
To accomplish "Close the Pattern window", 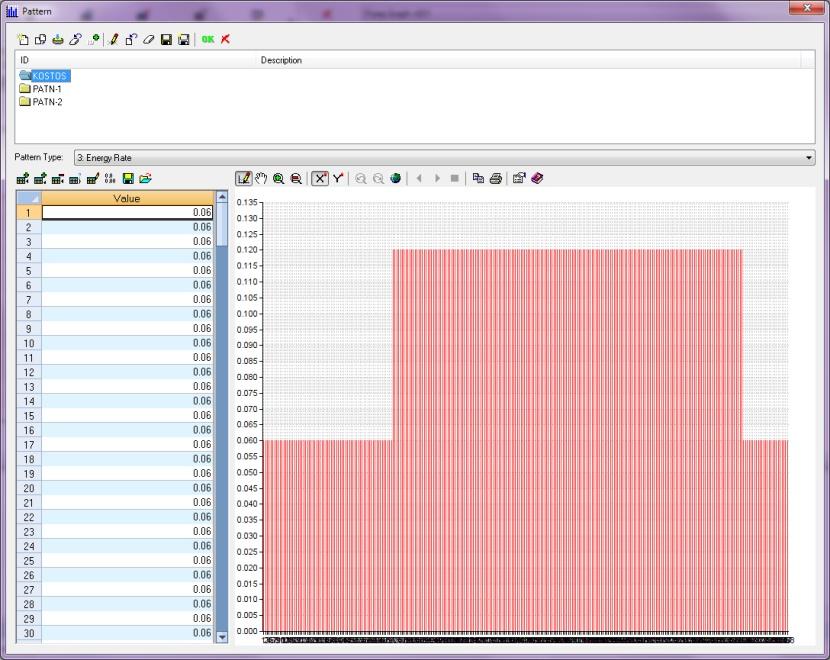I will tap(807, 8).
